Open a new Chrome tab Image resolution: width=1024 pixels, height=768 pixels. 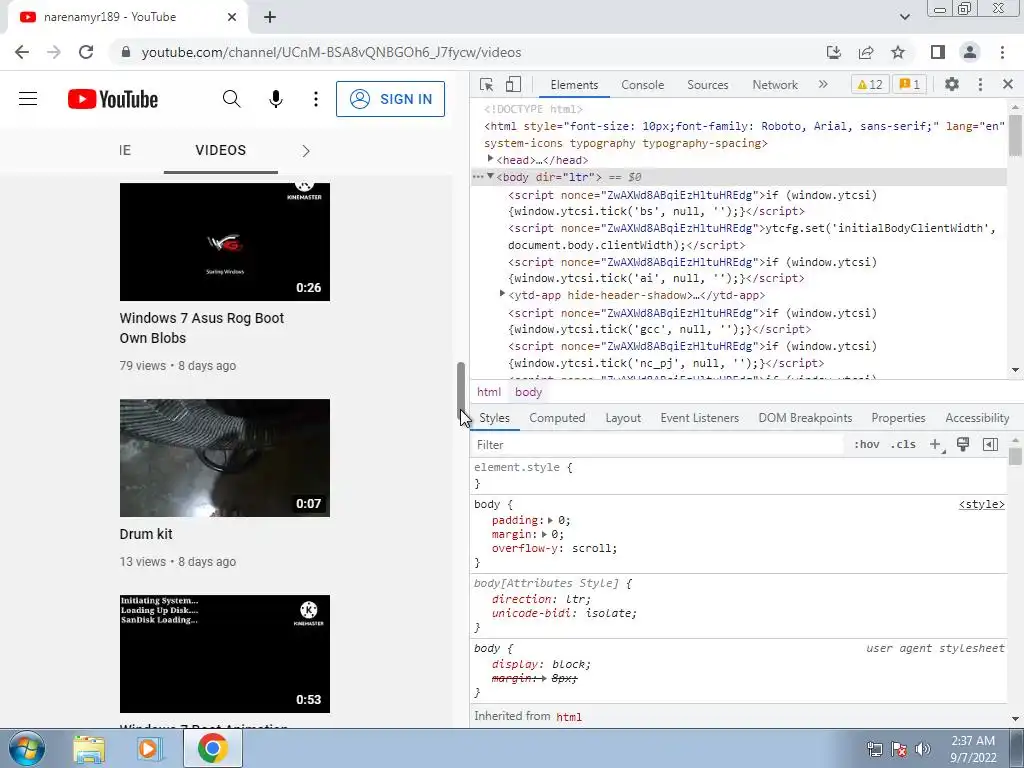[270, 17]
